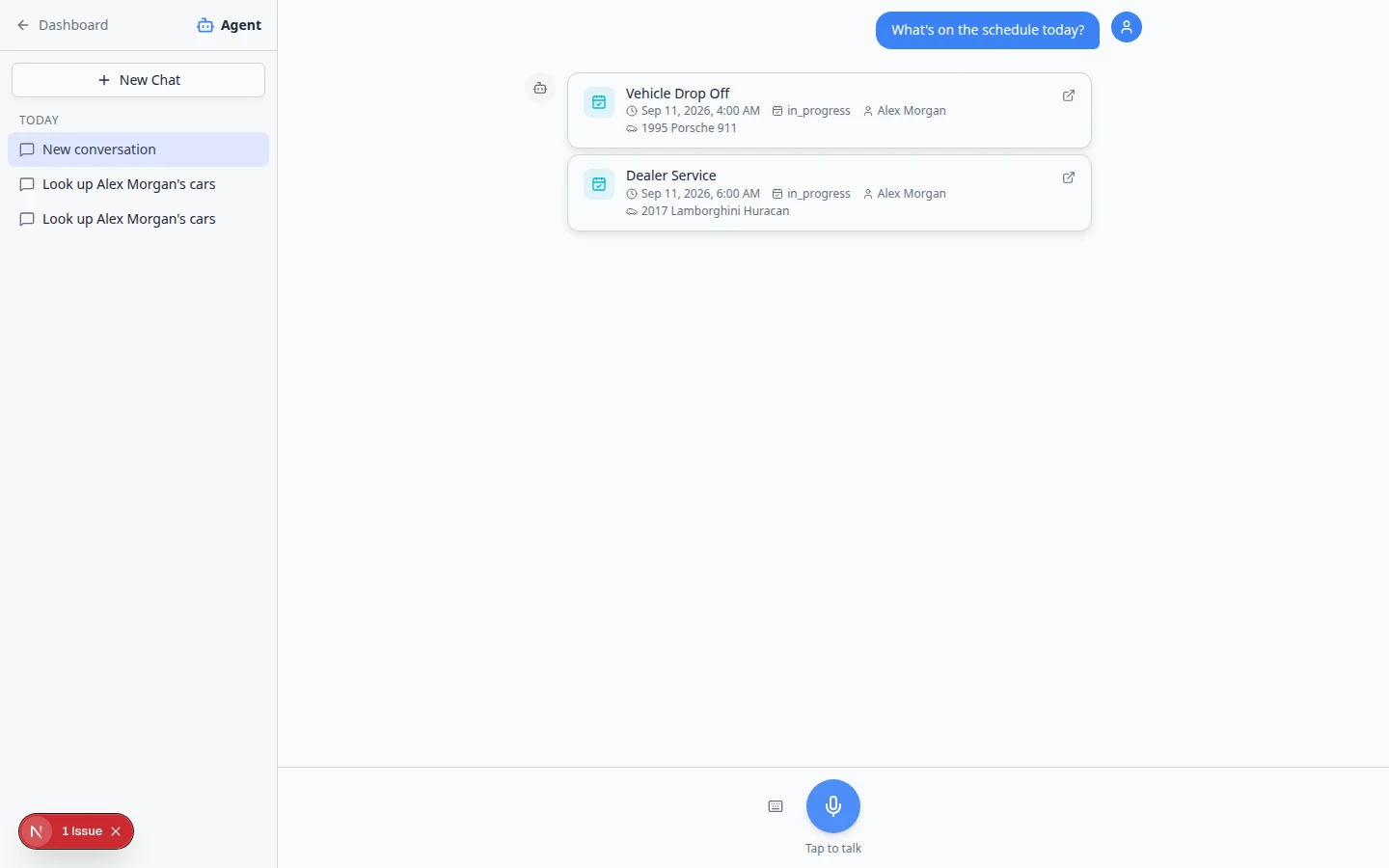This screenshot has height=868, width=1389.
Task: Click the TODAY section heading
Action: click(40, 121)
